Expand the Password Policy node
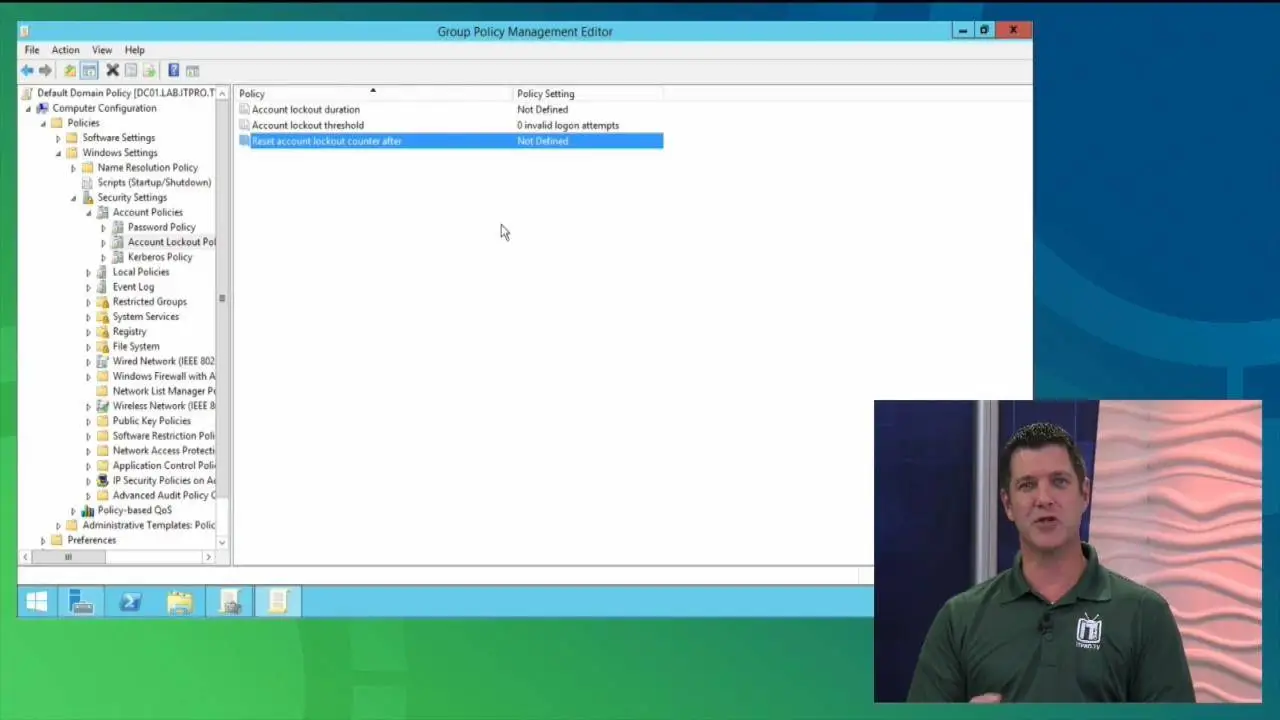 coord(103,228)
